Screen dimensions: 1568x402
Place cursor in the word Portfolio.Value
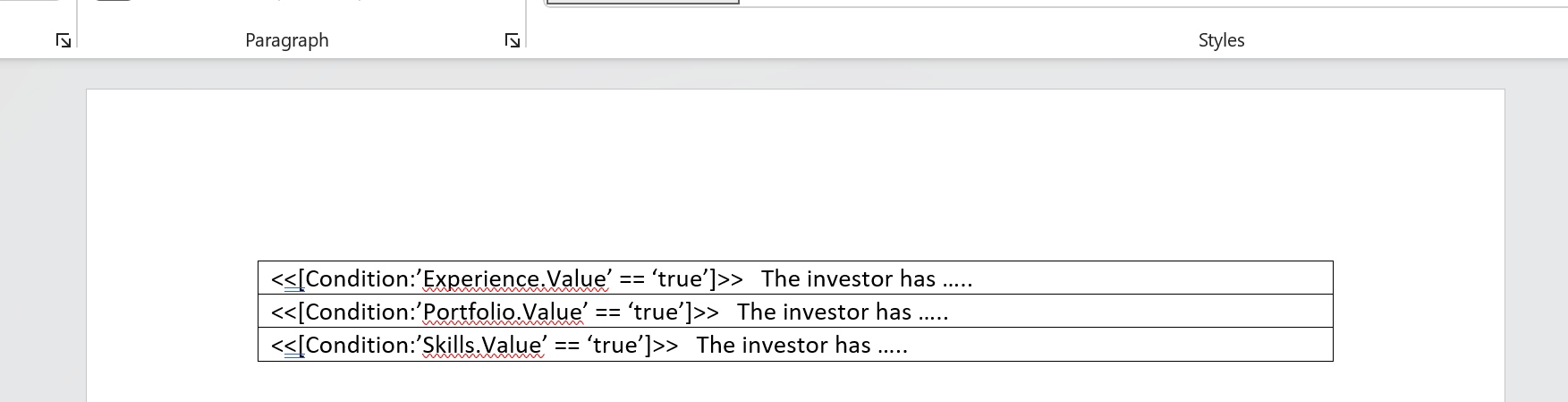502,312
